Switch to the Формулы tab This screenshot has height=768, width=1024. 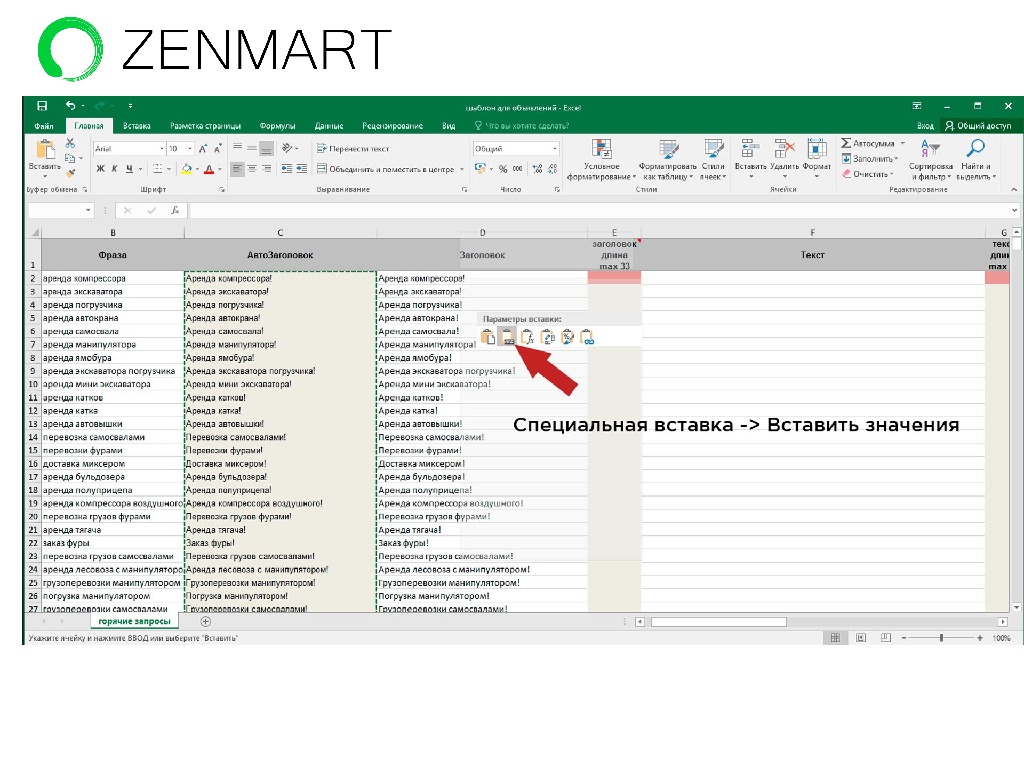click(278, 126)
